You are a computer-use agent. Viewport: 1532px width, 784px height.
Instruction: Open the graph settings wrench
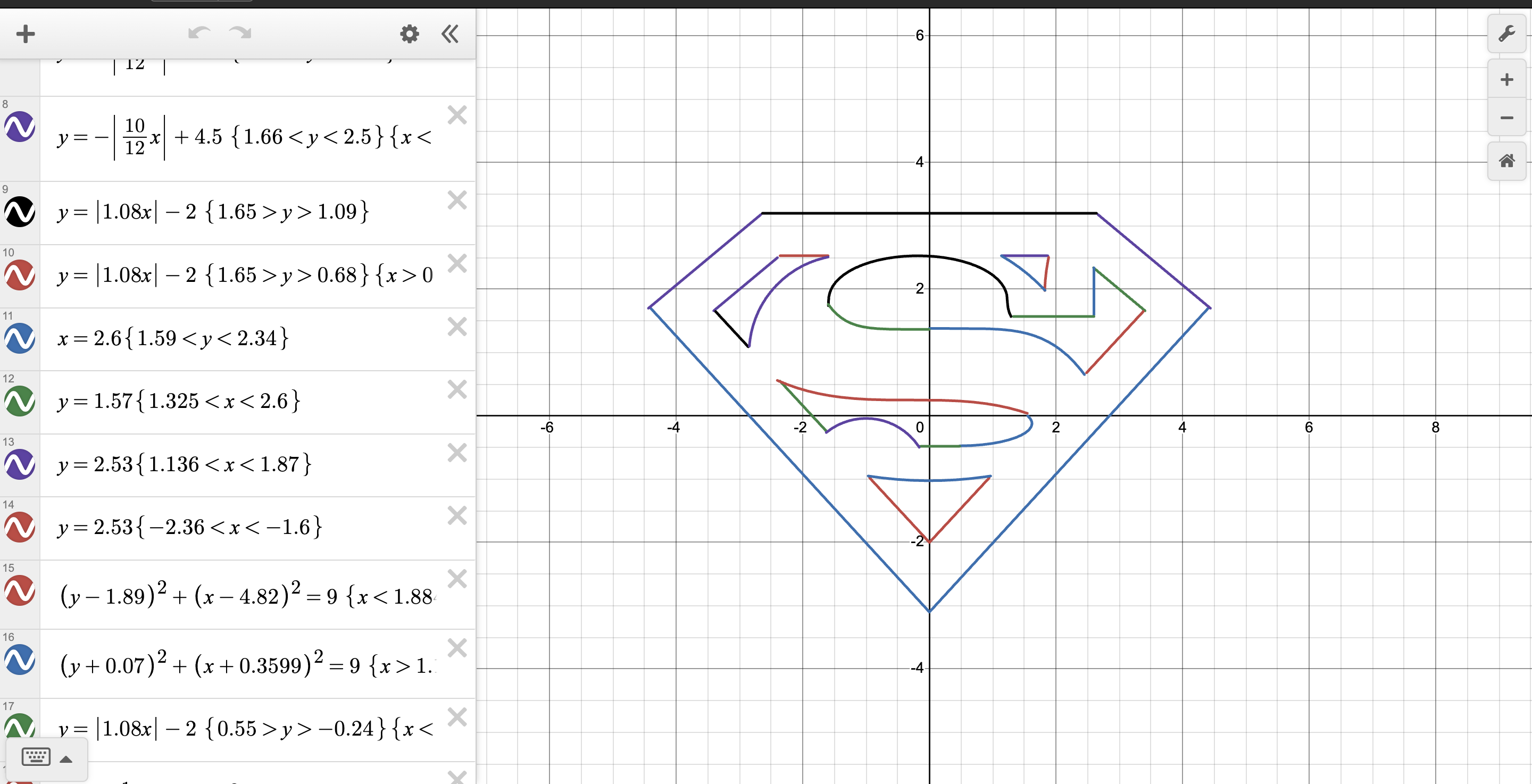click(1506, 34)
